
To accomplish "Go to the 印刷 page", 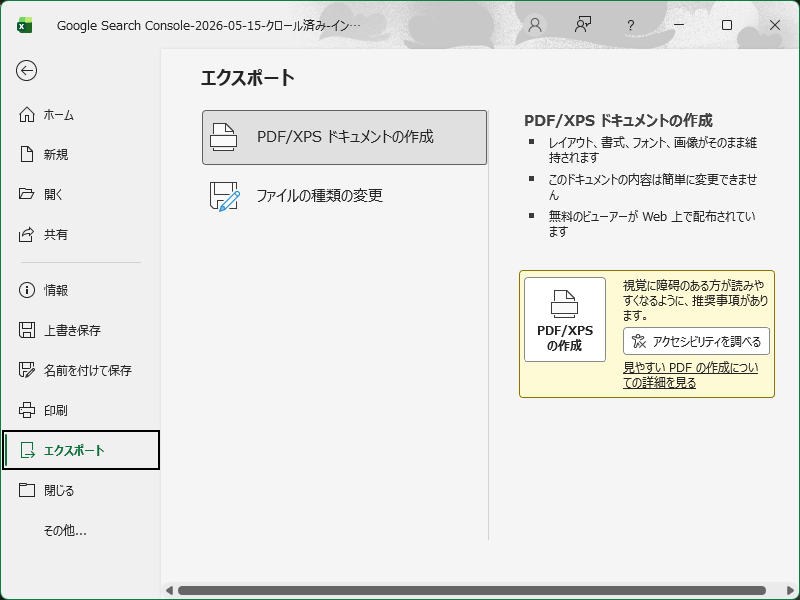I will coord(81,410).
